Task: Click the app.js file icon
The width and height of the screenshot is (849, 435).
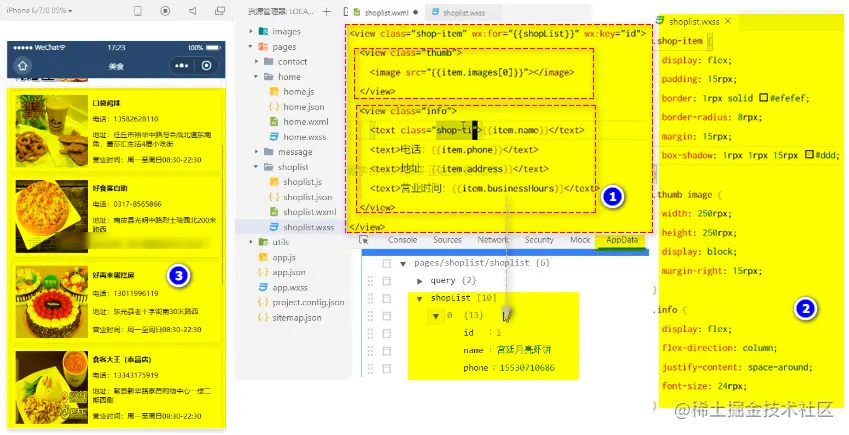Action: 263,257
